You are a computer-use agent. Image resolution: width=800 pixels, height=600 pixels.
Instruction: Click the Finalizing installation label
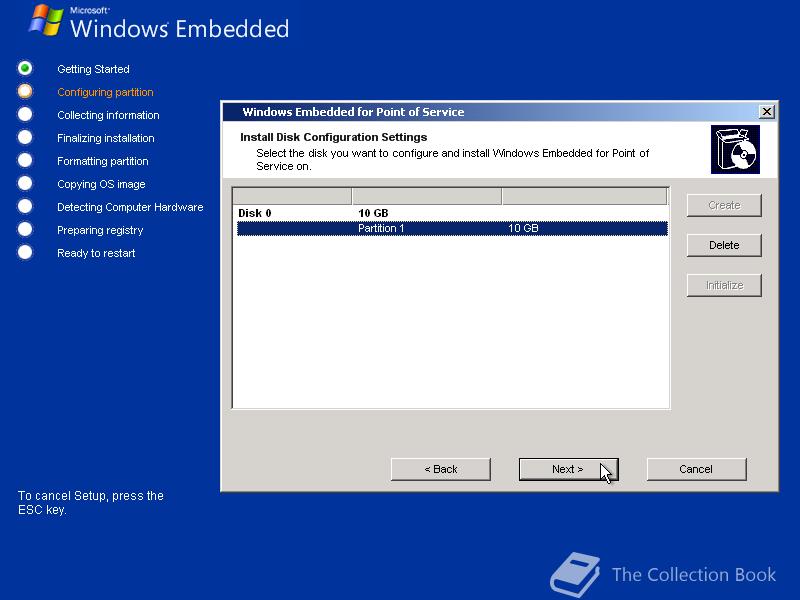click(x=106, y=138)
